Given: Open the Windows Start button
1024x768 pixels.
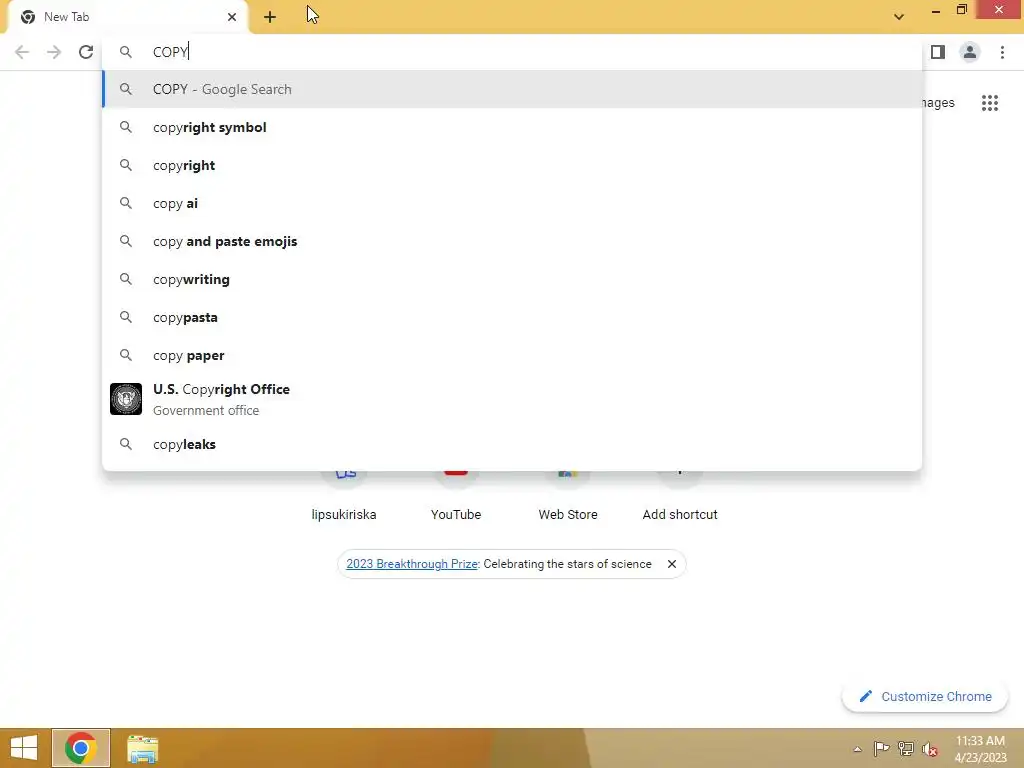Looking at the screenshot, I should coord(24,748).
